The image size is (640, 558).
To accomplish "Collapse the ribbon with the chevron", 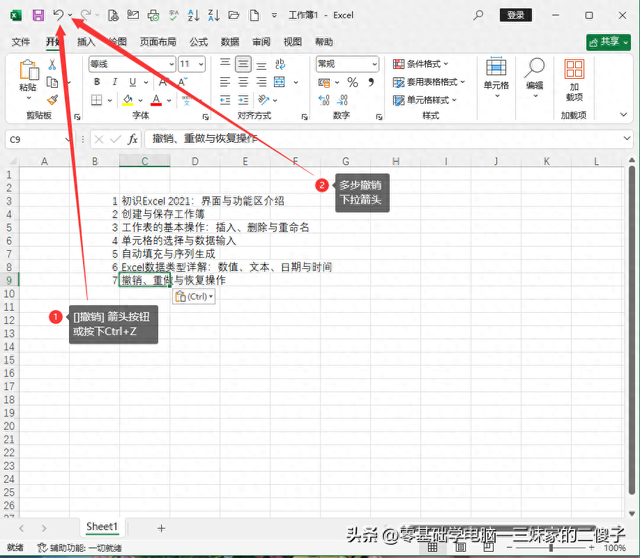I will click(x=623, y=115).
